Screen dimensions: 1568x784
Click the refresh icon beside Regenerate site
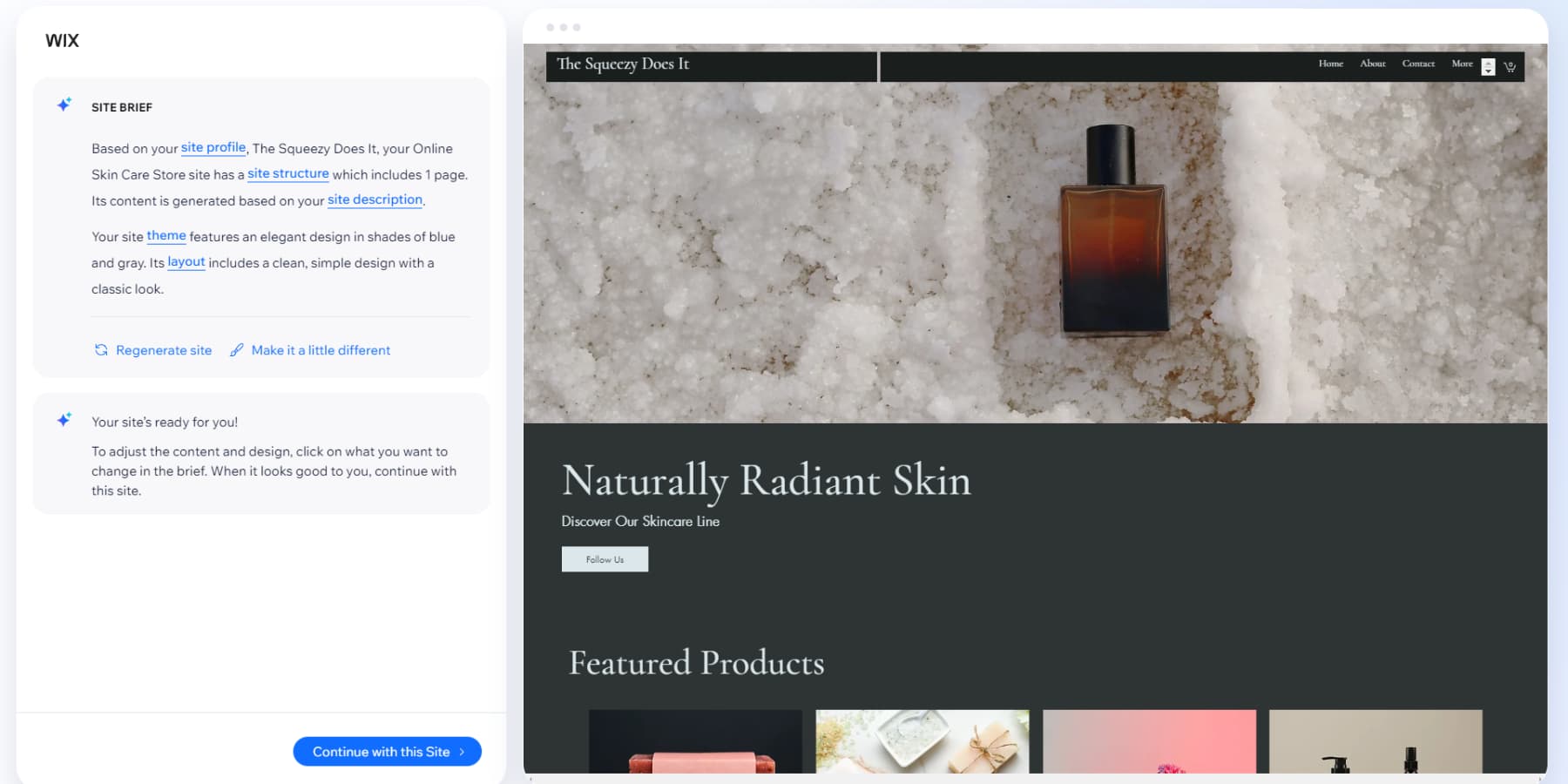click(x=102, y=349)
